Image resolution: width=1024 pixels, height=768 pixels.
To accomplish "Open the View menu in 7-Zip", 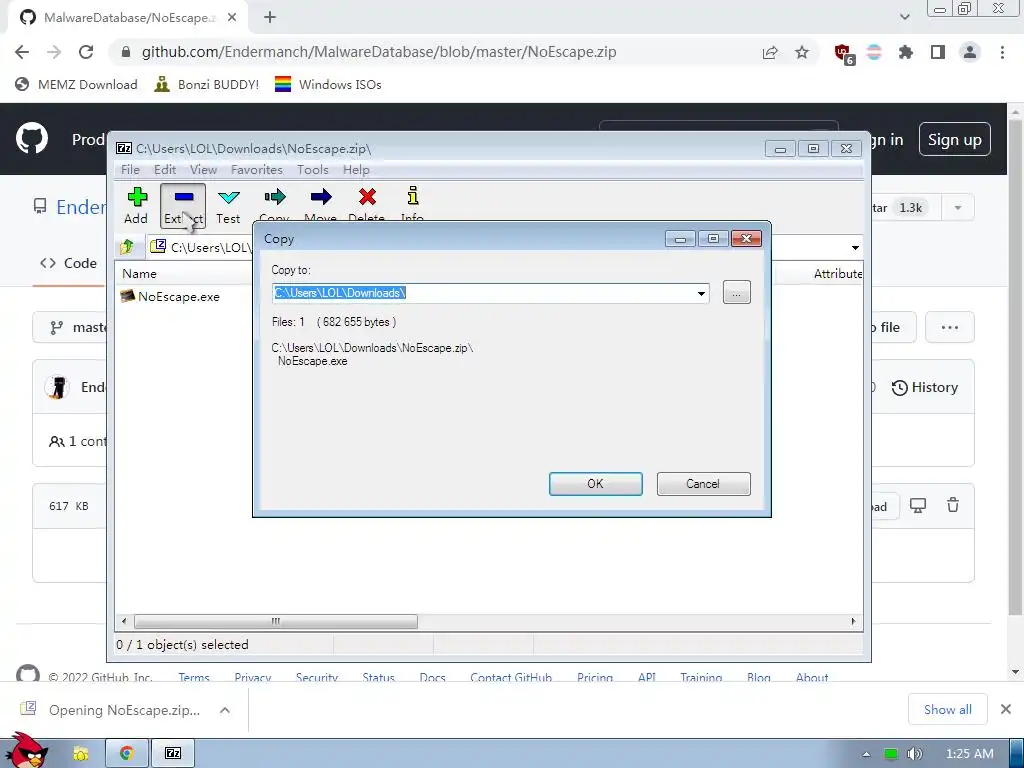I will tap(203, 170).
